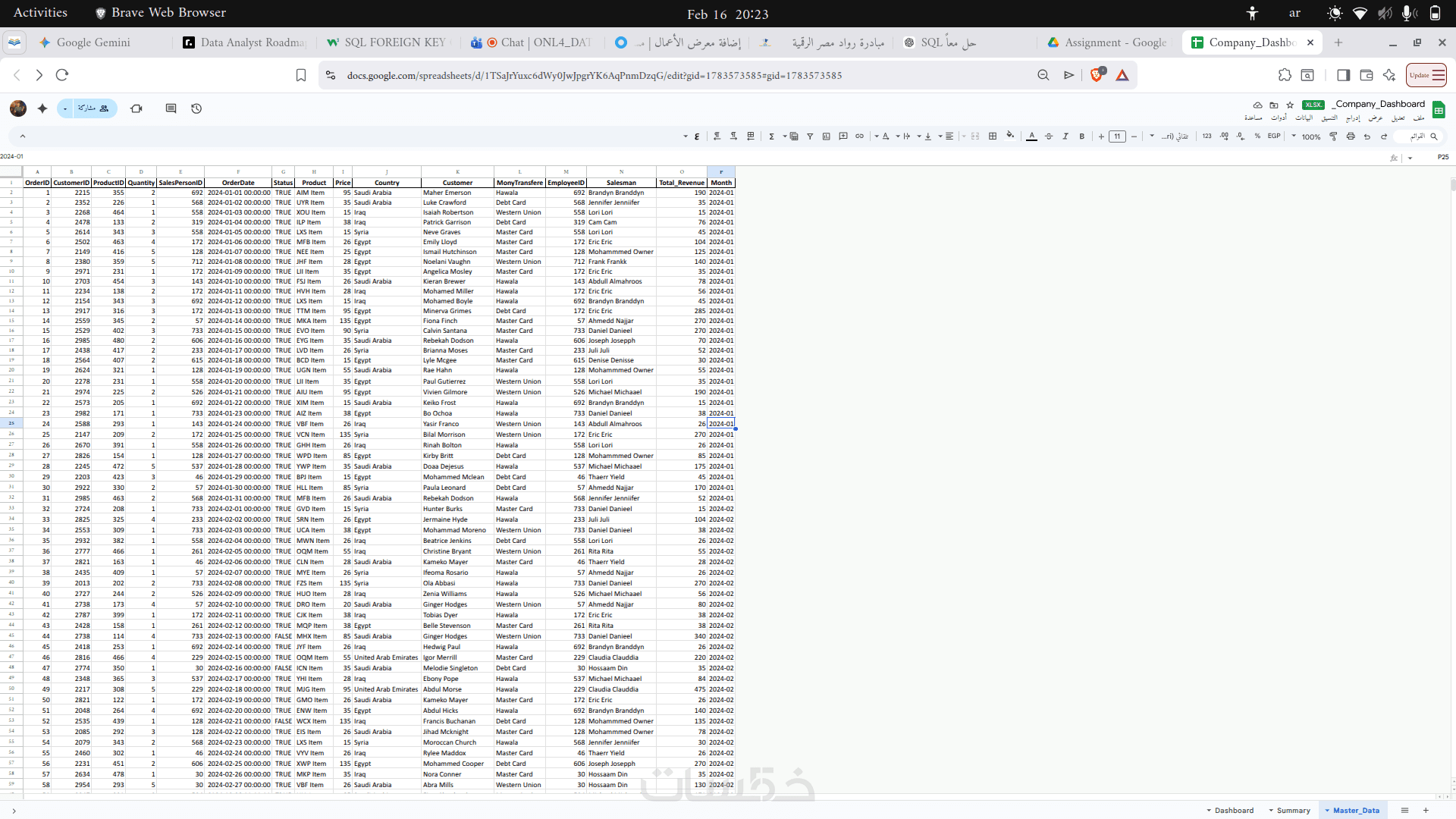This screenshot has width=1456, height=819.
Task: Click the print icon in toolbar
Action: click(1351, 136)
